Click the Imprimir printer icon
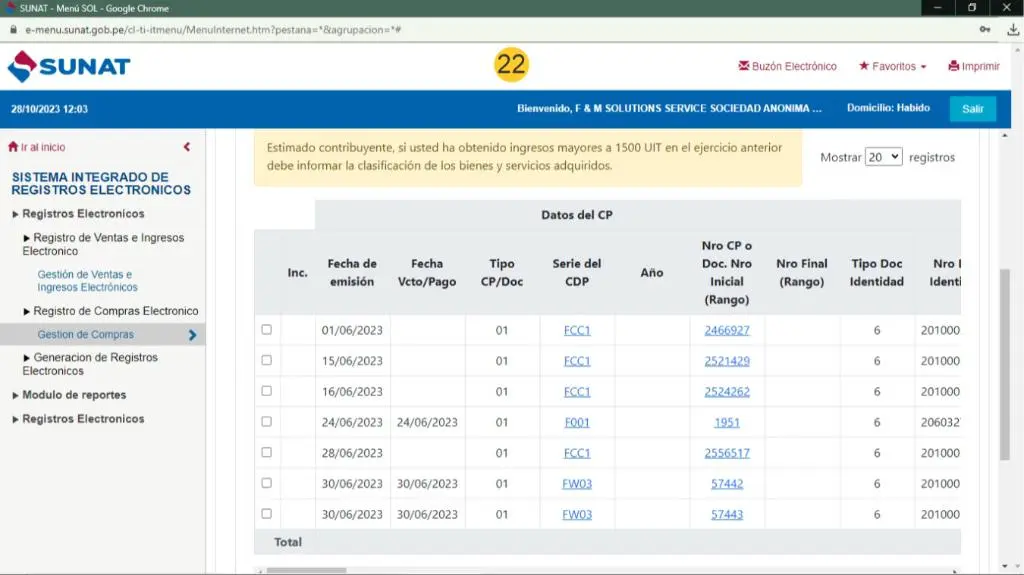The height and width of the screenshot is (575, 1024). [x=954, y=66]
